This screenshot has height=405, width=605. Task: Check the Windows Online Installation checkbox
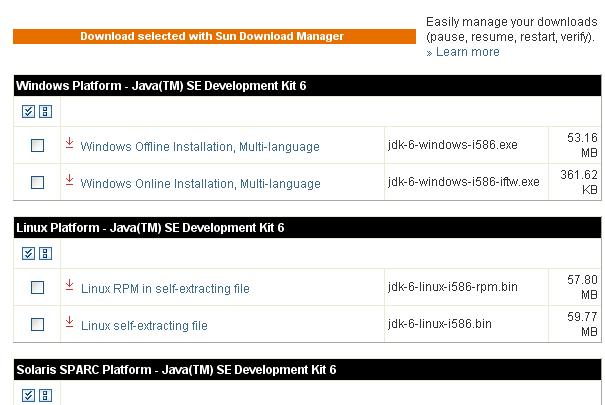pyautogui.click(x=38, y=183)
